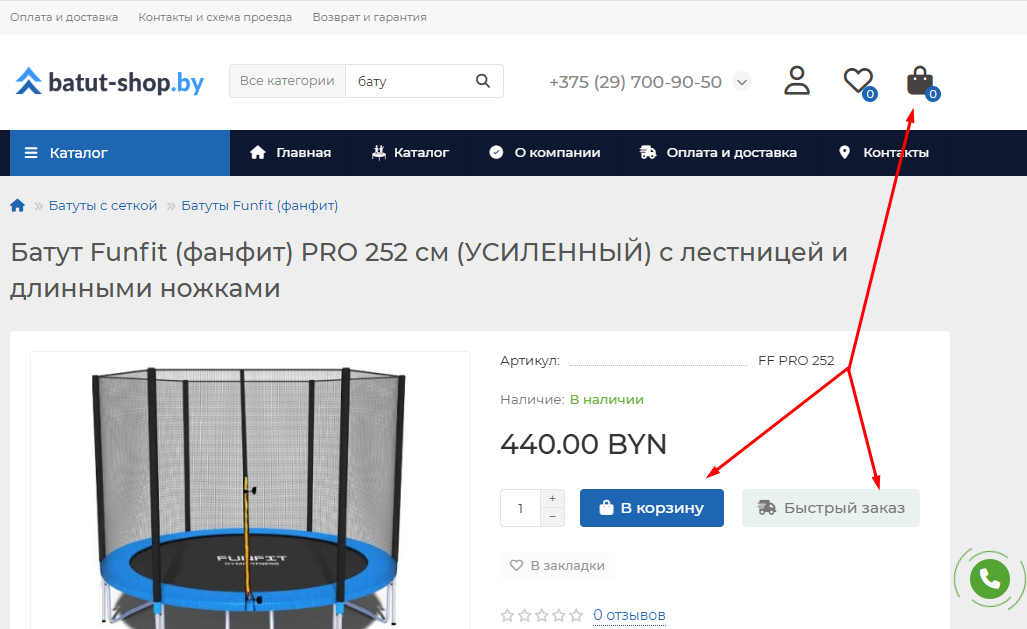The width and height of the screenshot is (1027, 629).
Task: Add to bookmarks with В закладки
Action: click(557, 565)
